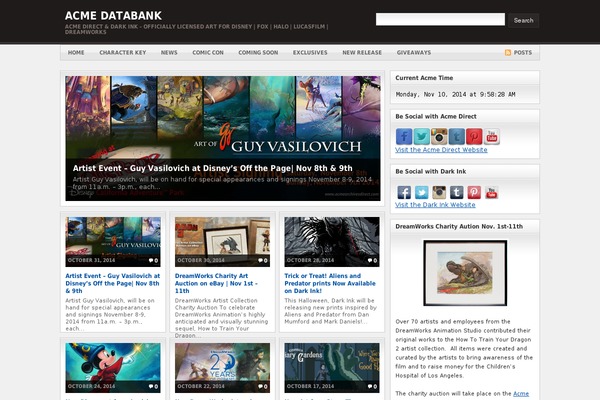
Task: Open Acme Direct's YouTube icon
Action: tap(491, 136)
